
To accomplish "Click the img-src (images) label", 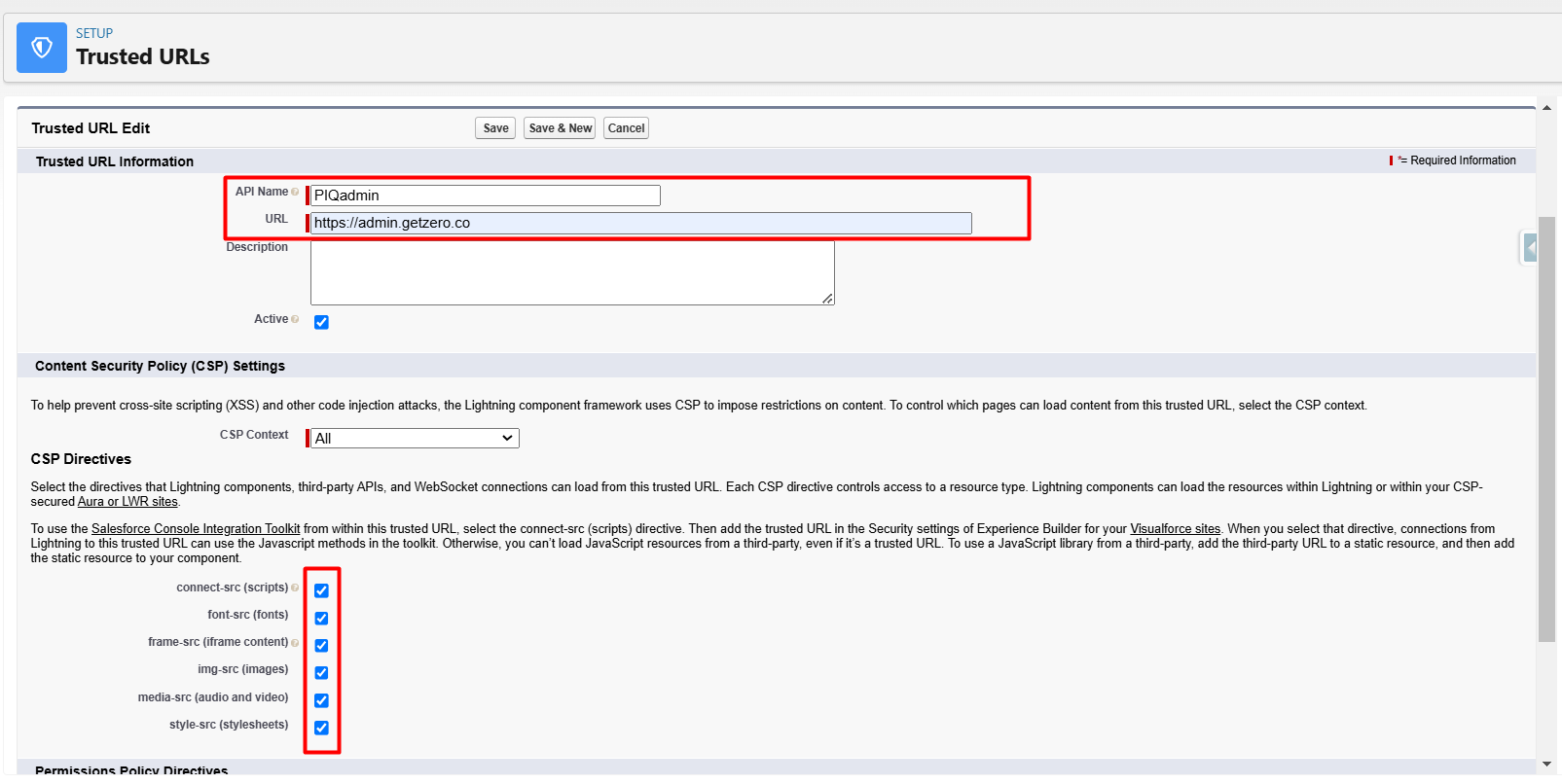I will click(x=243, y=669).
